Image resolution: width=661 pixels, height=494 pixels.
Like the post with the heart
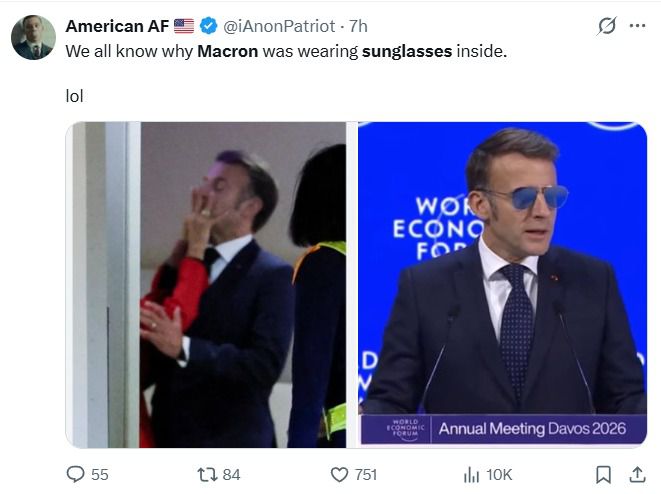pyautogui.click(x=339, y=474)
